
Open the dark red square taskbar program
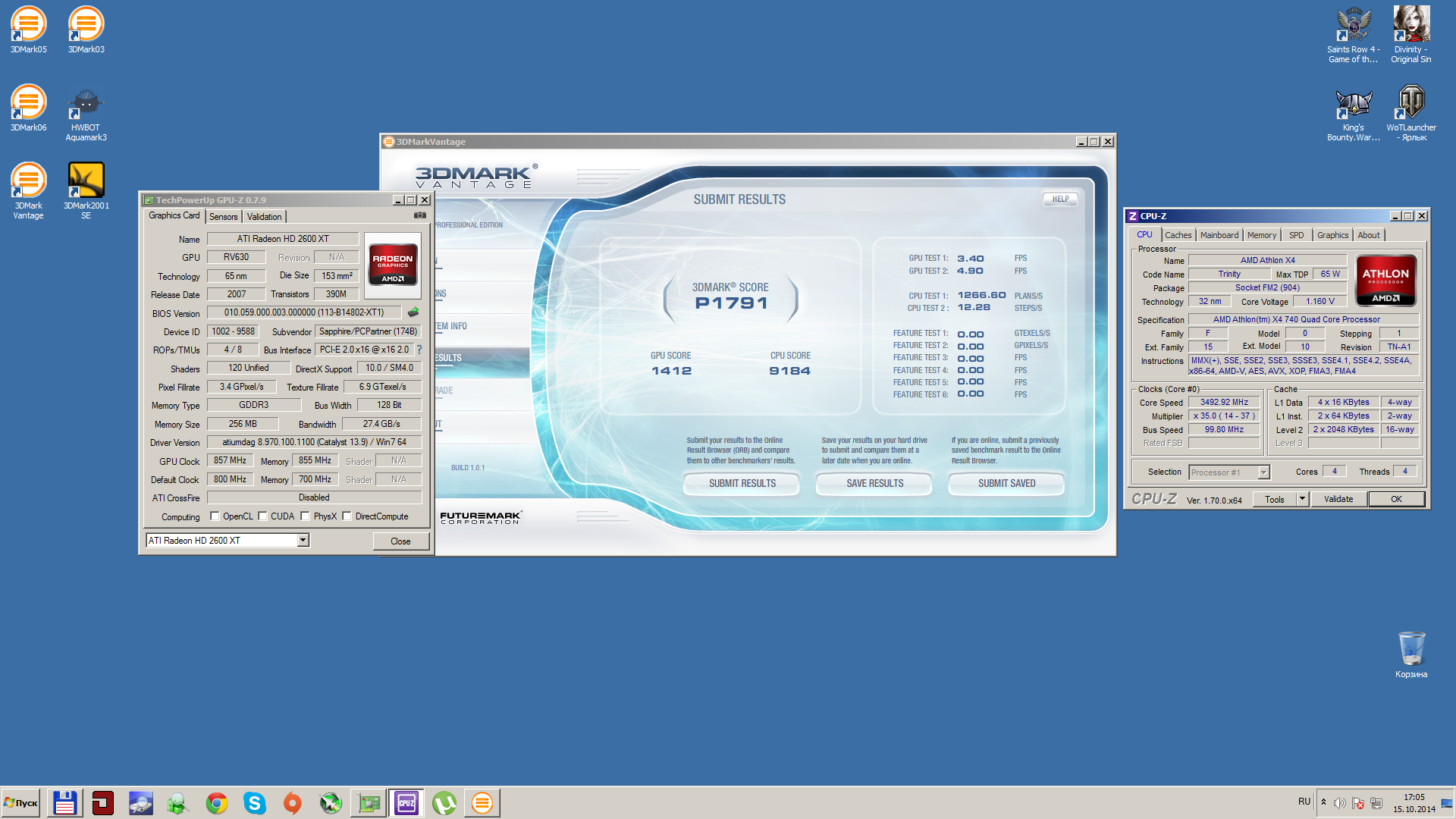tap(102, 802)
